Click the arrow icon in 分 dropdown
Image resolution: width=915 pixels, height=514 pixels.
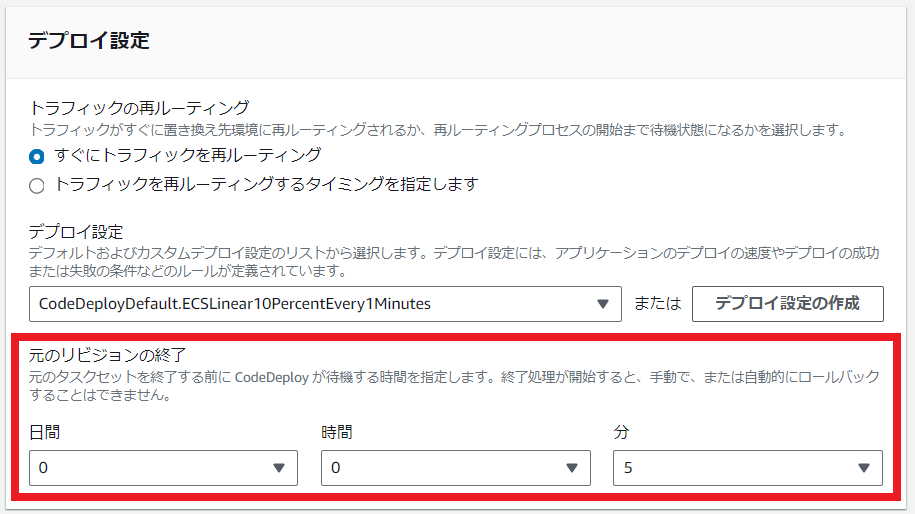[x=864, y=468]
